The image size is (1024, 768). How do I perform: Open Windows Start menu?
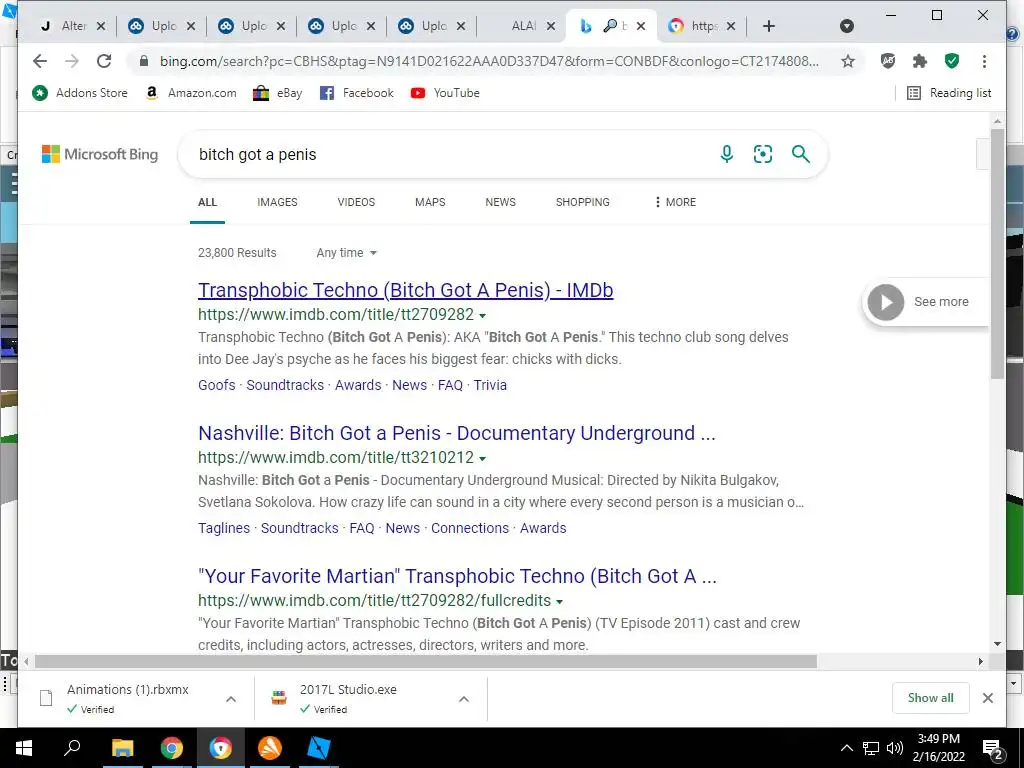(x=24, y=748)
